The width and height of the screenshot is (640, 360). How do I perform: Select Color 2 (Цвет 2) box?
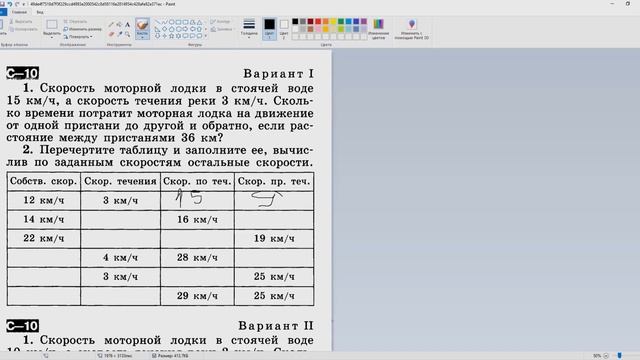click(284, 29)
